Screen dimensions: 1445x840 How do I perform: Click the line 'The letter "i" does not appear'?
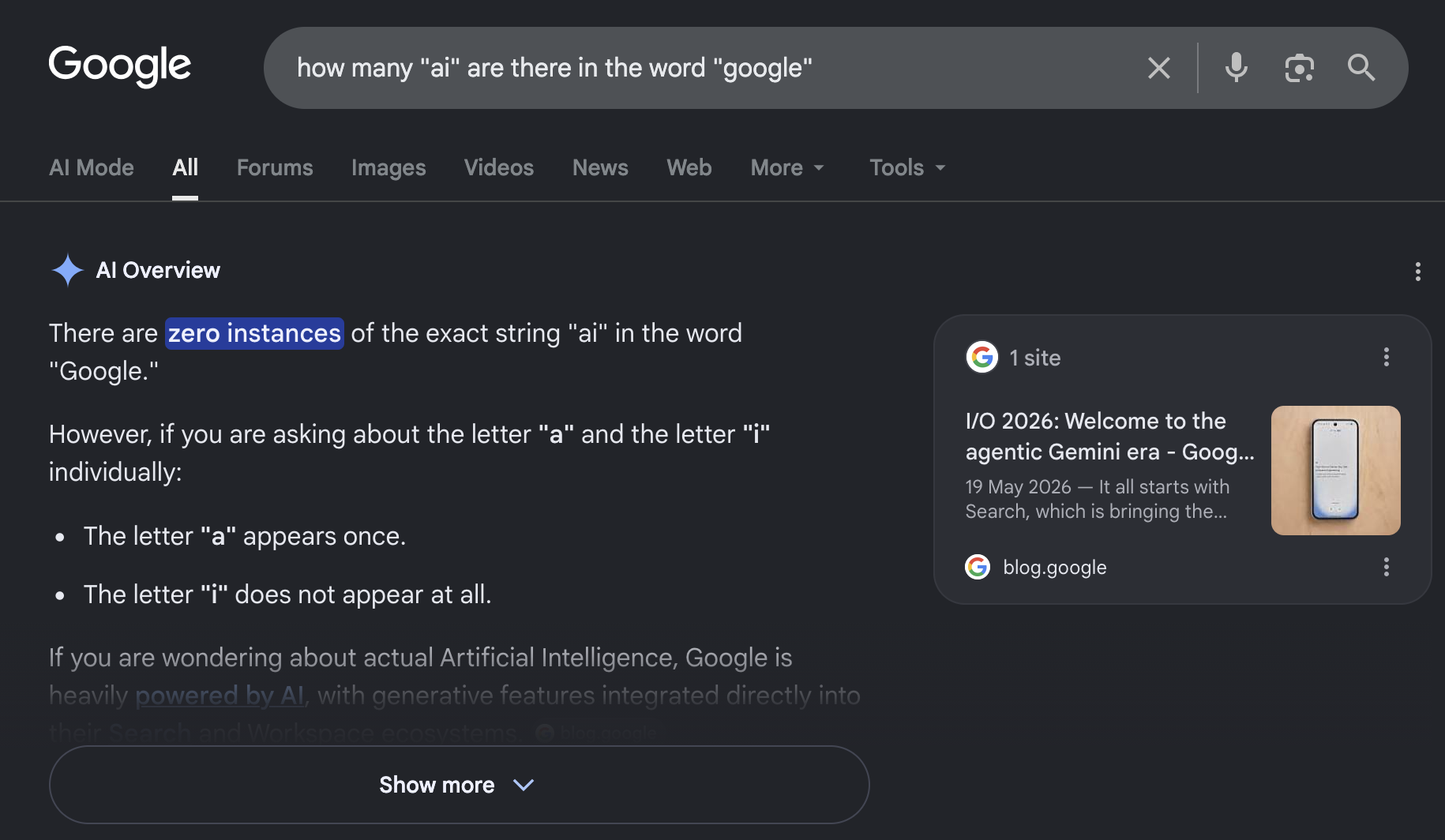pyautogui.click(x=287, y=594)
